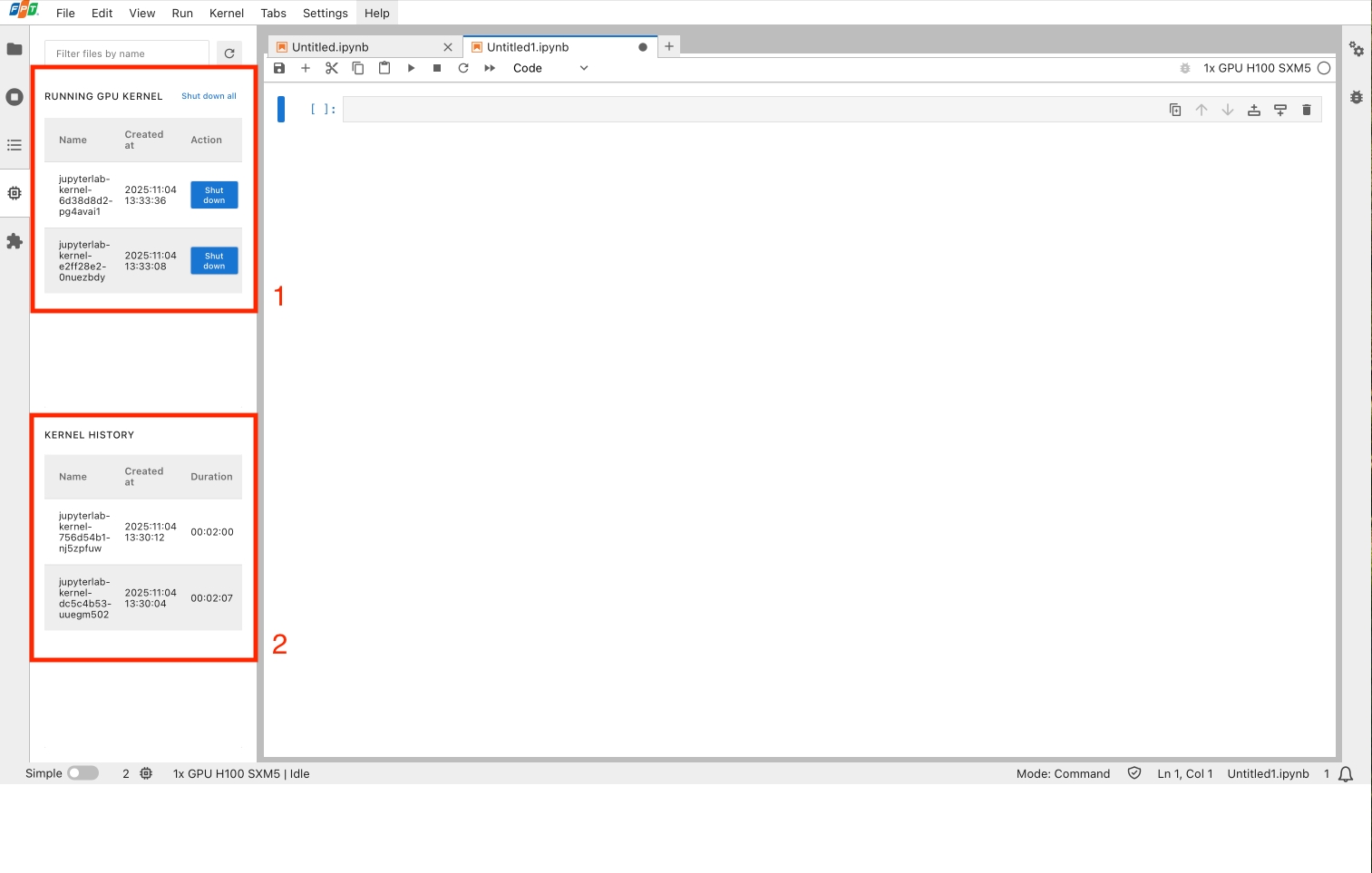Delete the cell using trash icon
Viewport: 1372px width, 873px height.
1307,110
